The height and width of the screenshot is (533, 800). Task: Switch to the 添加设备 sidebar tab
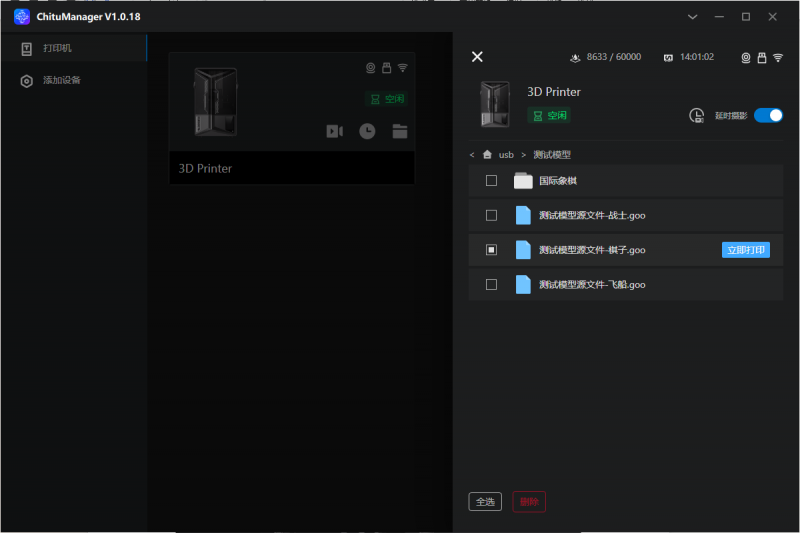pos(62,80)
